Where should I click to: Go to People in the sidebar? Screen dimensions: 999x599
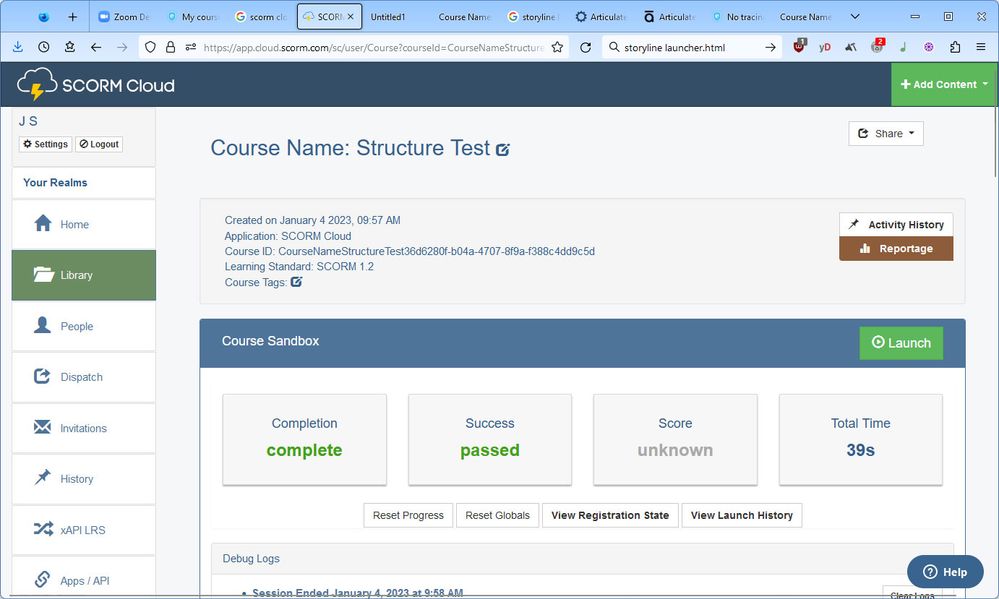point(83,326)
